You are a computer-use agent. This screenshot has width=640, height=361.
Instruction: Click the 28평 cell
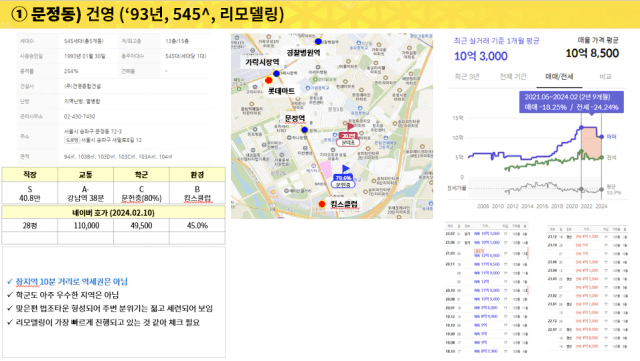30,225
